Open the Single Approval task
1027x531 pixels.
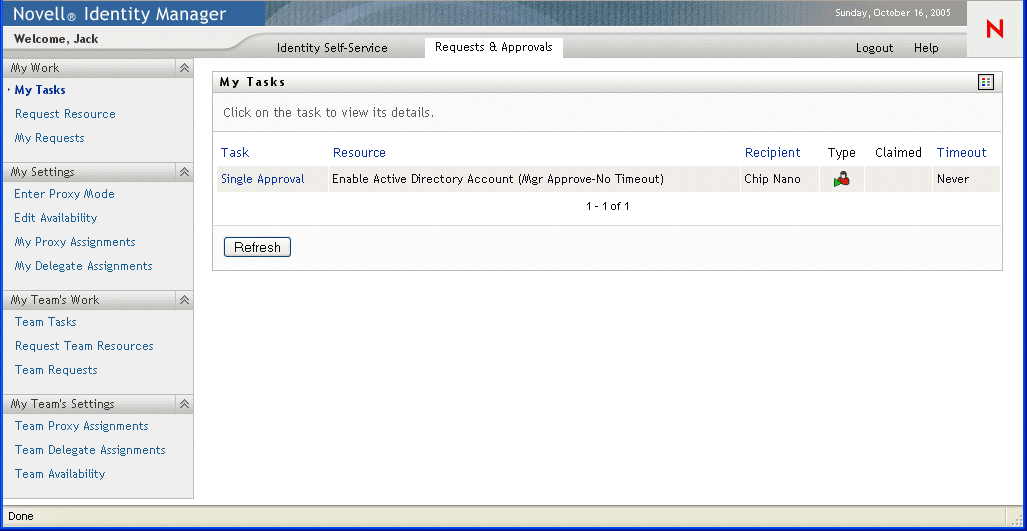(x=263, y=180)
